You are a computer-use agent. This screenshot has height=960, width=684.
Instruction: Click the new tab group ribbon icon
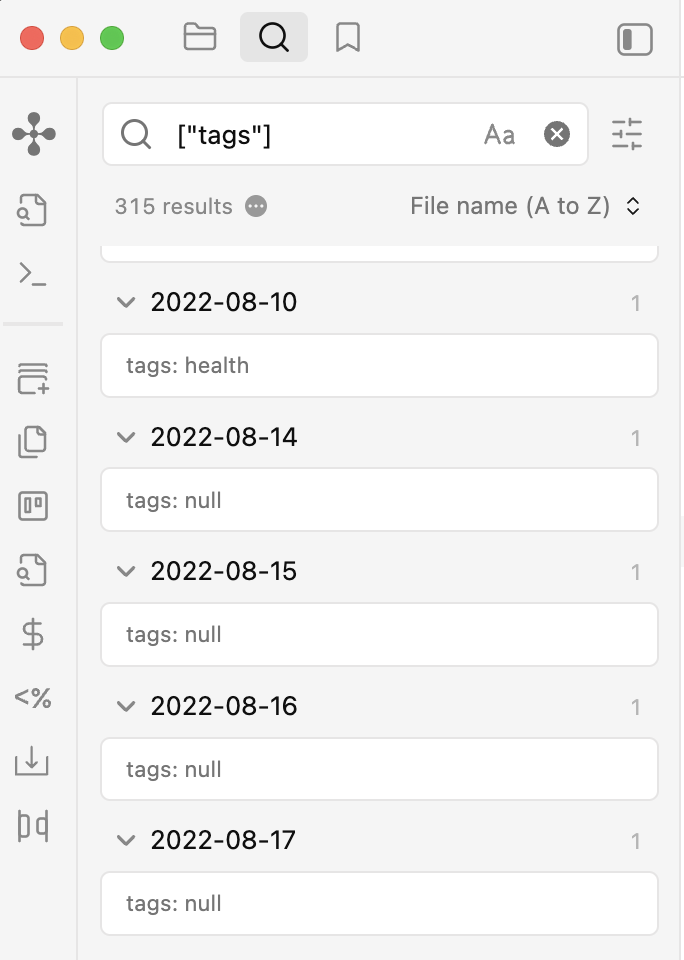tap(32, 378)
